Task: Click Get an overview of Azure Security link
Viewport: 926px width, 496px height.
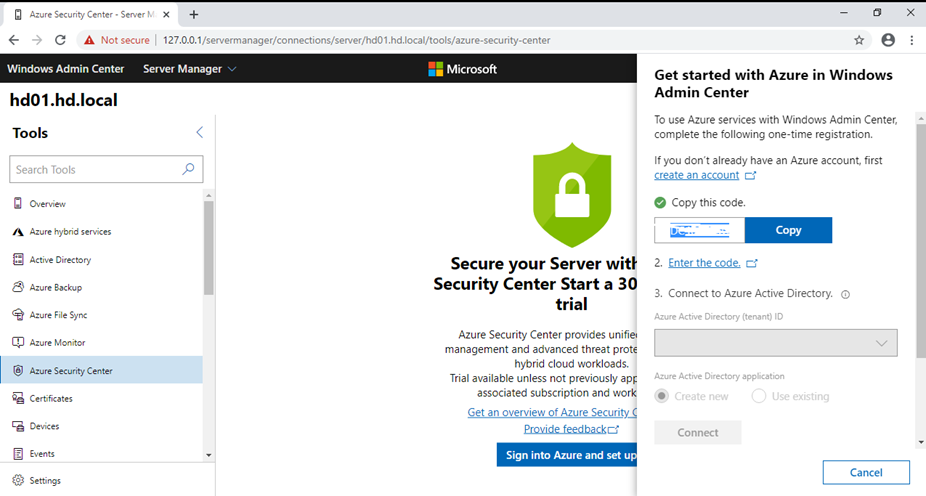Action: tap(552, 412)
